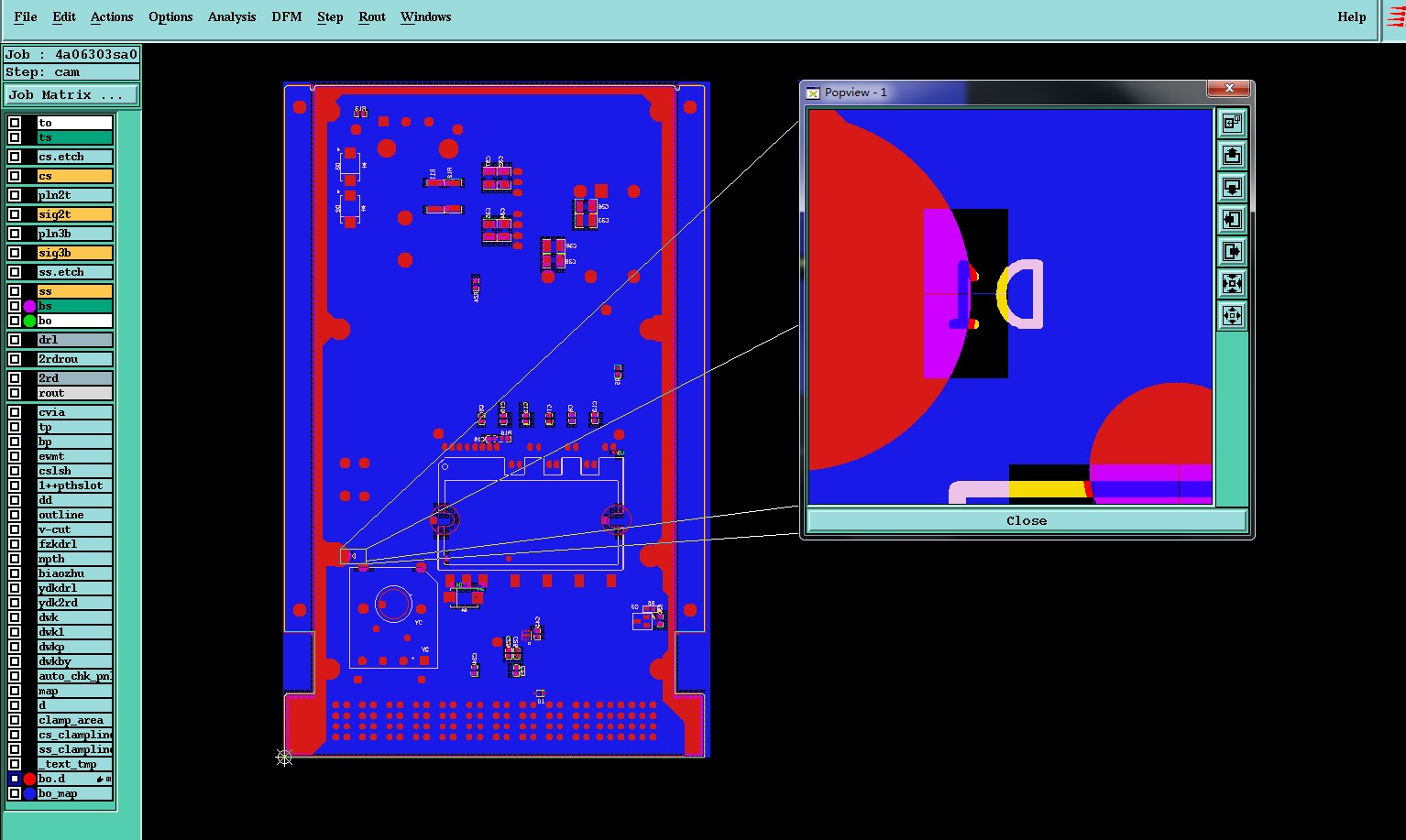
Task: Open the DFM menu
Action: (x=287, y=16)
